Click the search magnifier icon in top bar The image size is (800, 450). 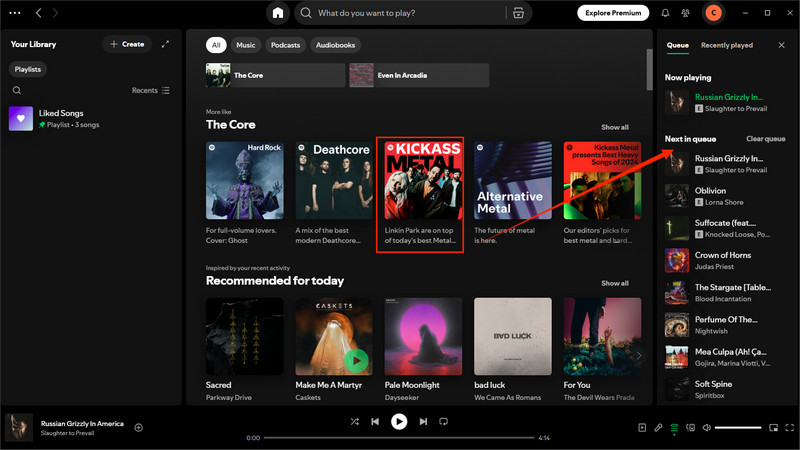306,13
